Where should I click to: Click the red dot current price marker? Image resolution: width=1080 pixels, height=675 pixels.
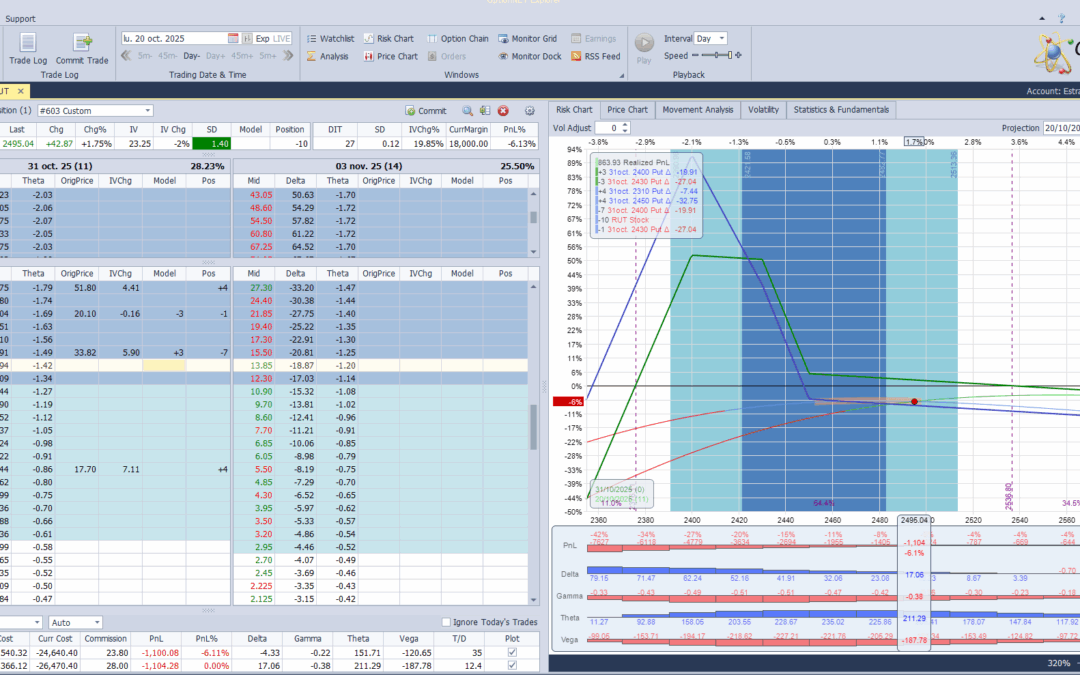[x=914, y=402]
